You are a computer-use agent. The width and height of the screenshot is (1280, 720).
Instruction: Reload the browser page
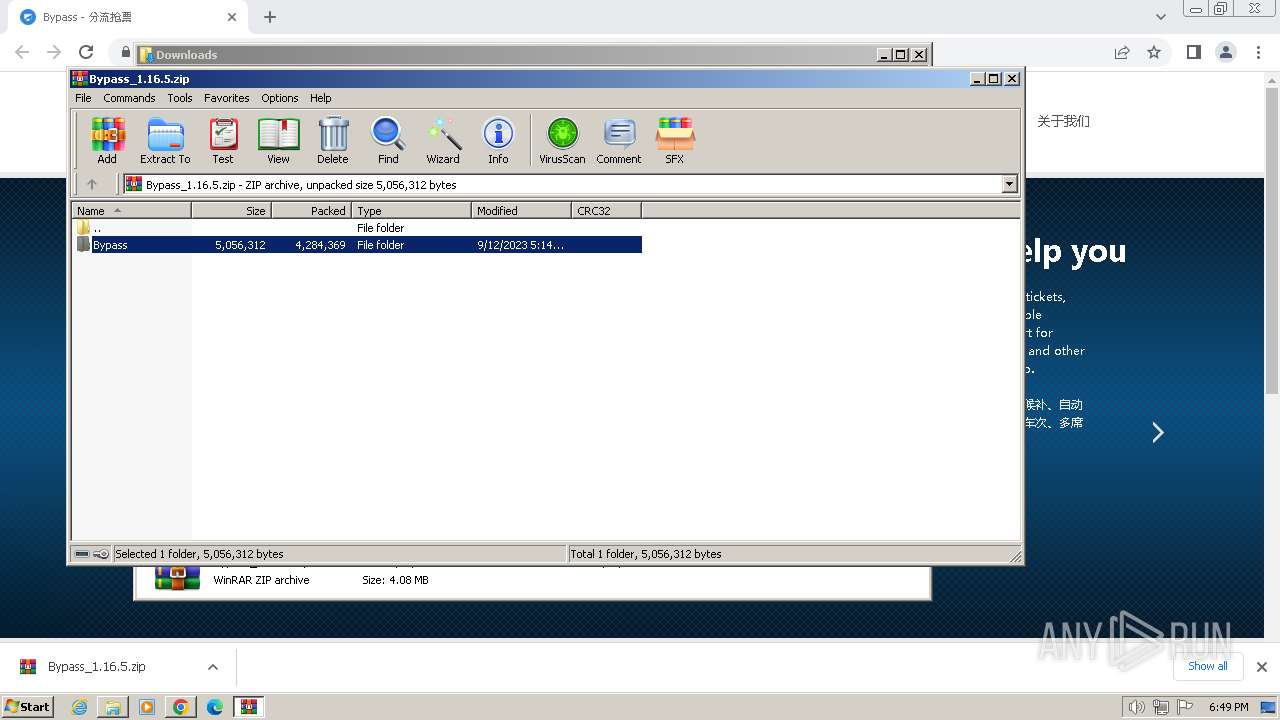tap(86, 52)
